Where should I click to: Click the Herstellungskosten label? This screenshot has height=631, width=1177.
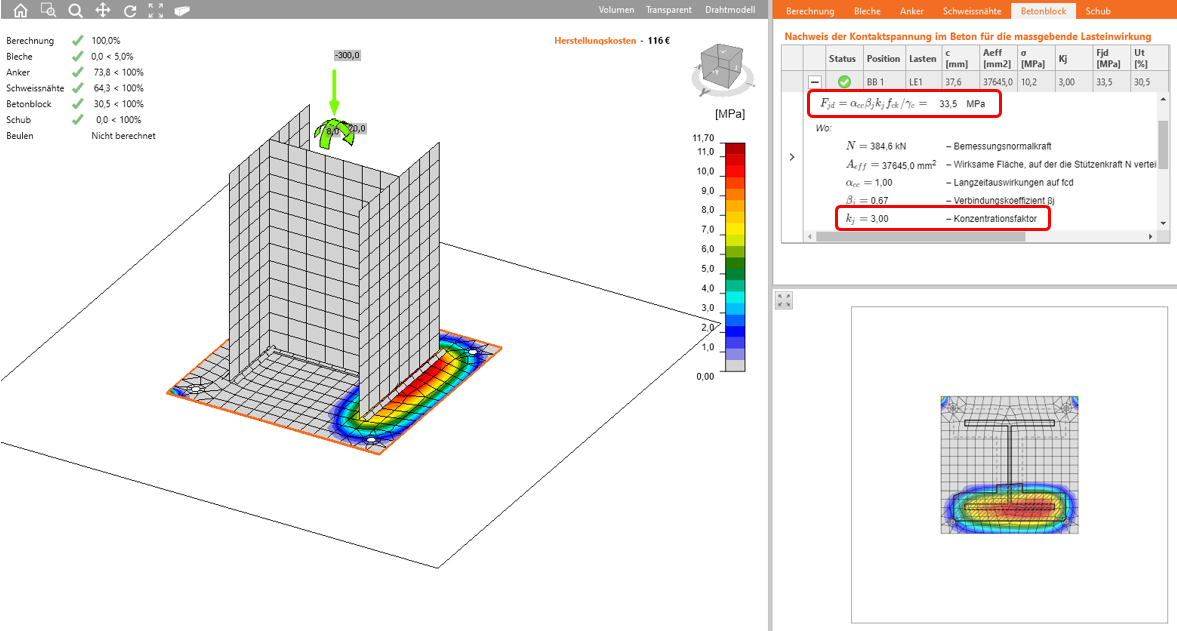(x=595, y=41)
